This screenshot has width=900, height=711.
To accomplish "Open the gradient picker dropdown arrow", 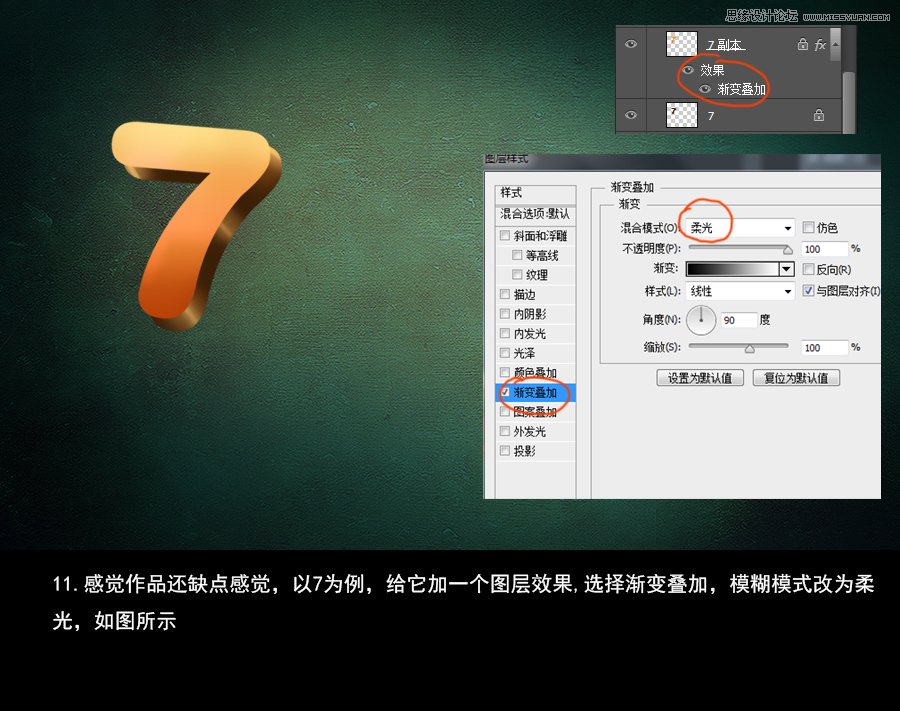I will click(786, 269).
